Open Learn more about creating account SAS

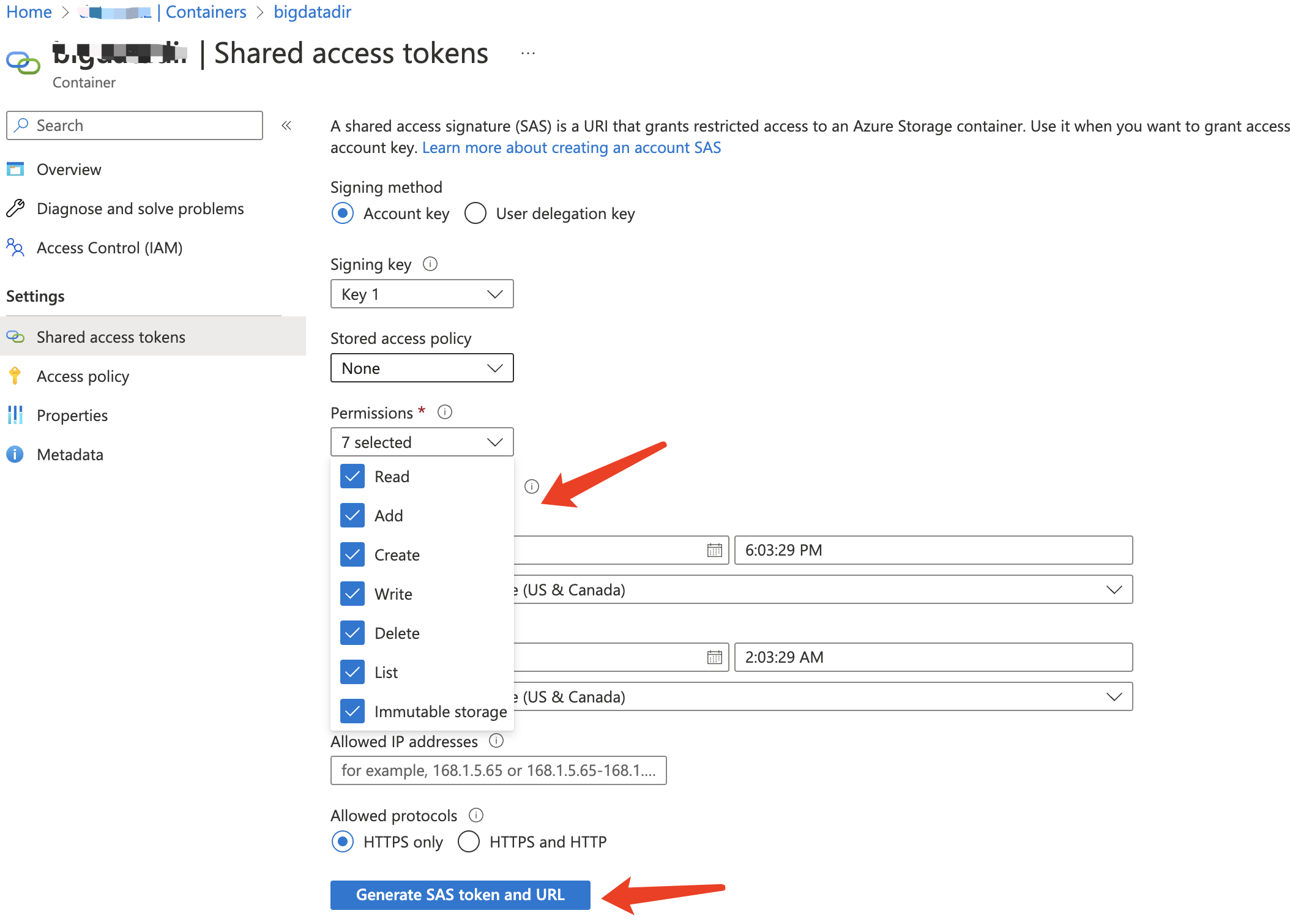click(572, 147)
